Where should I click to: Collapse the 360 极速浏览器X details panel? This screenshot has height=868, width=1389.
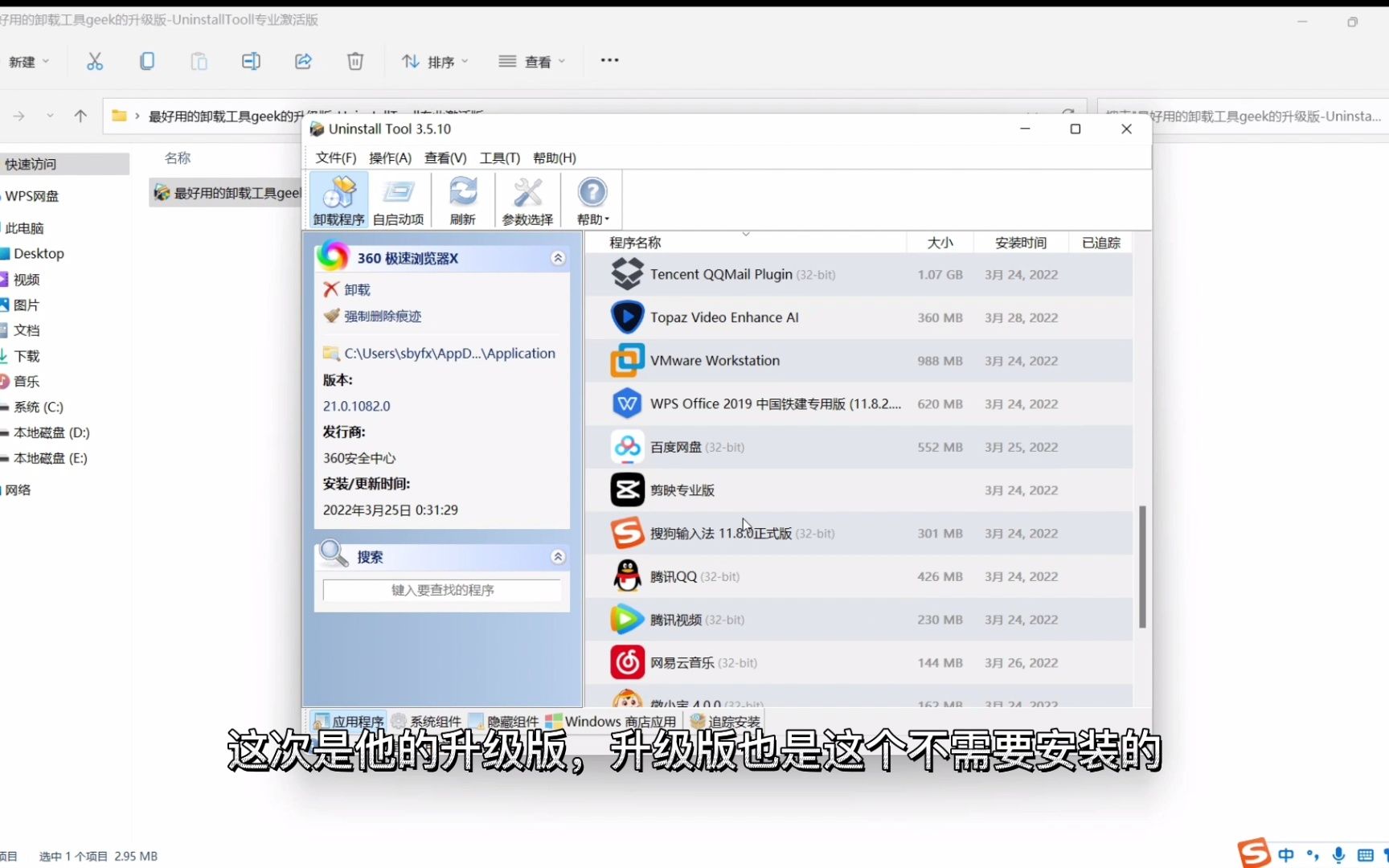tap(558, 258)
